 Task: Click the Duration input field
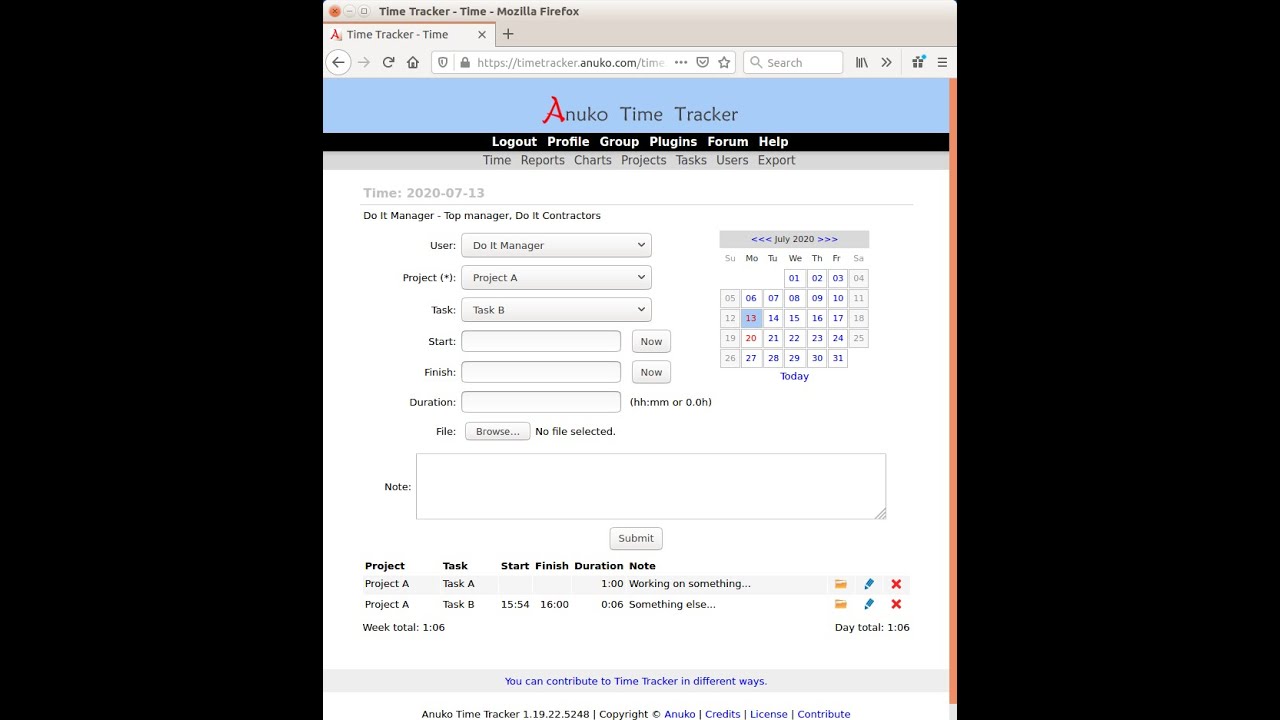pyautogui.click(x=541, y=402)
